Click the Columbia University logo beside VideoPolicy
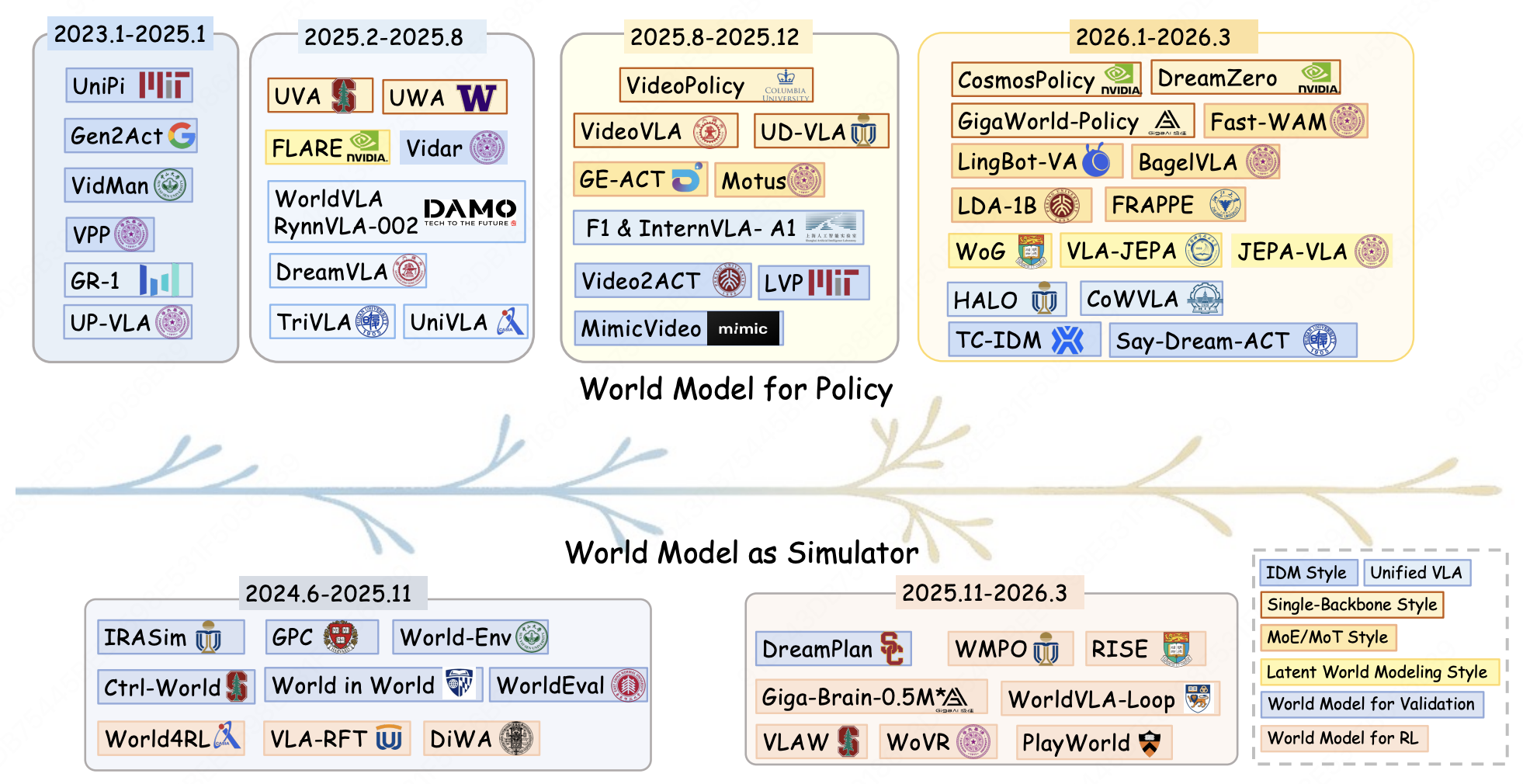Screen dimensions: 1523x784 click(x=786, y=85)
